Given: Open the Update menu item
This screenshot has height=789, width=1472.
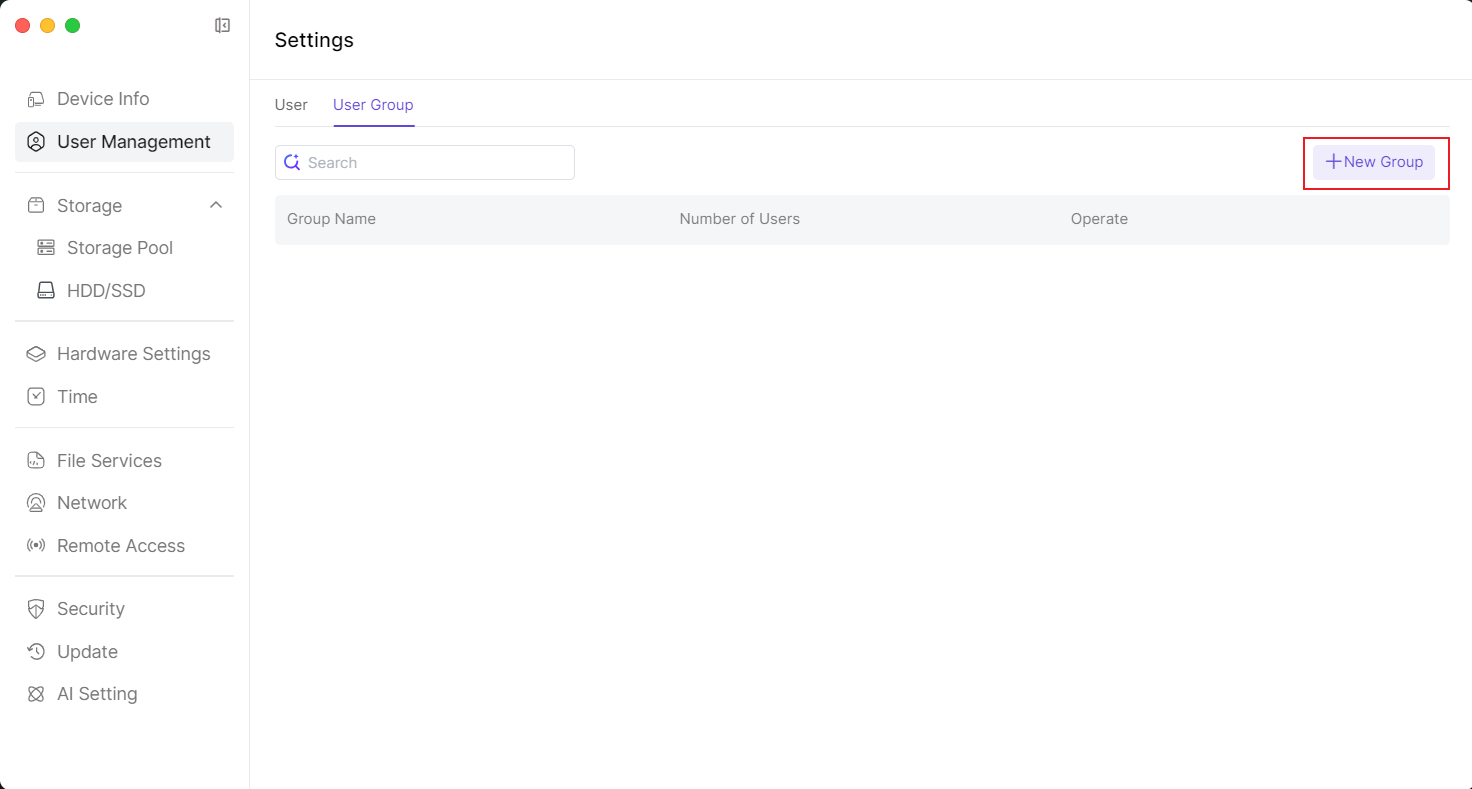Looking at the screenshot, I should tap(87, 652).
